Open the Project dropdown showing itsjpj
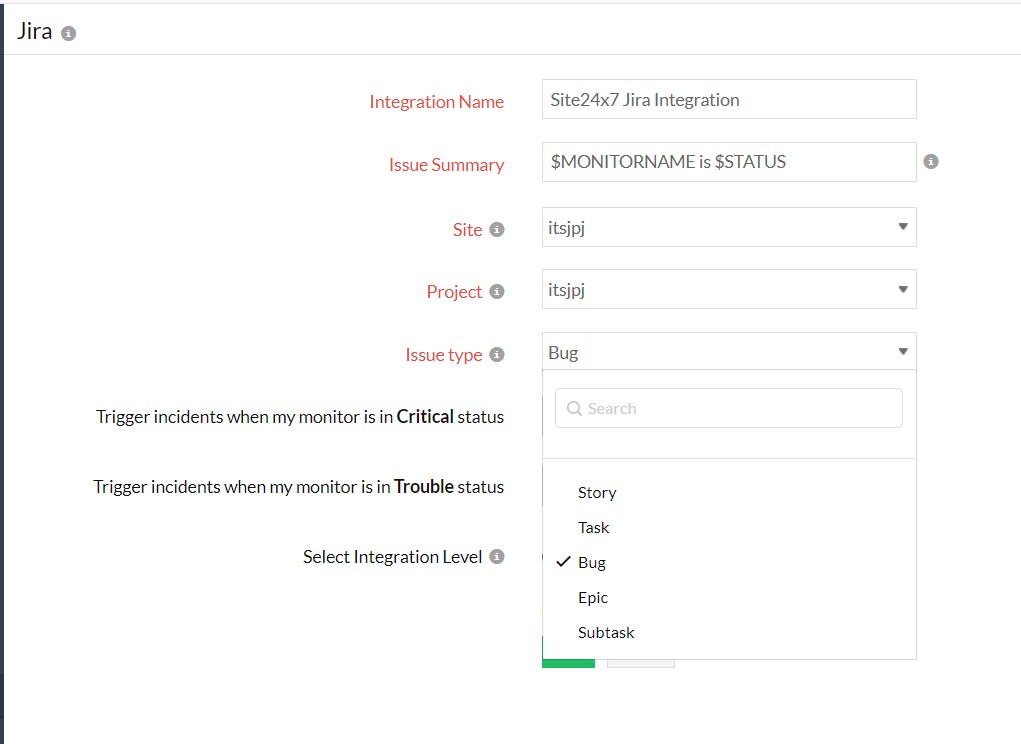Screen dimensions: 1021x744 (729, 289)
